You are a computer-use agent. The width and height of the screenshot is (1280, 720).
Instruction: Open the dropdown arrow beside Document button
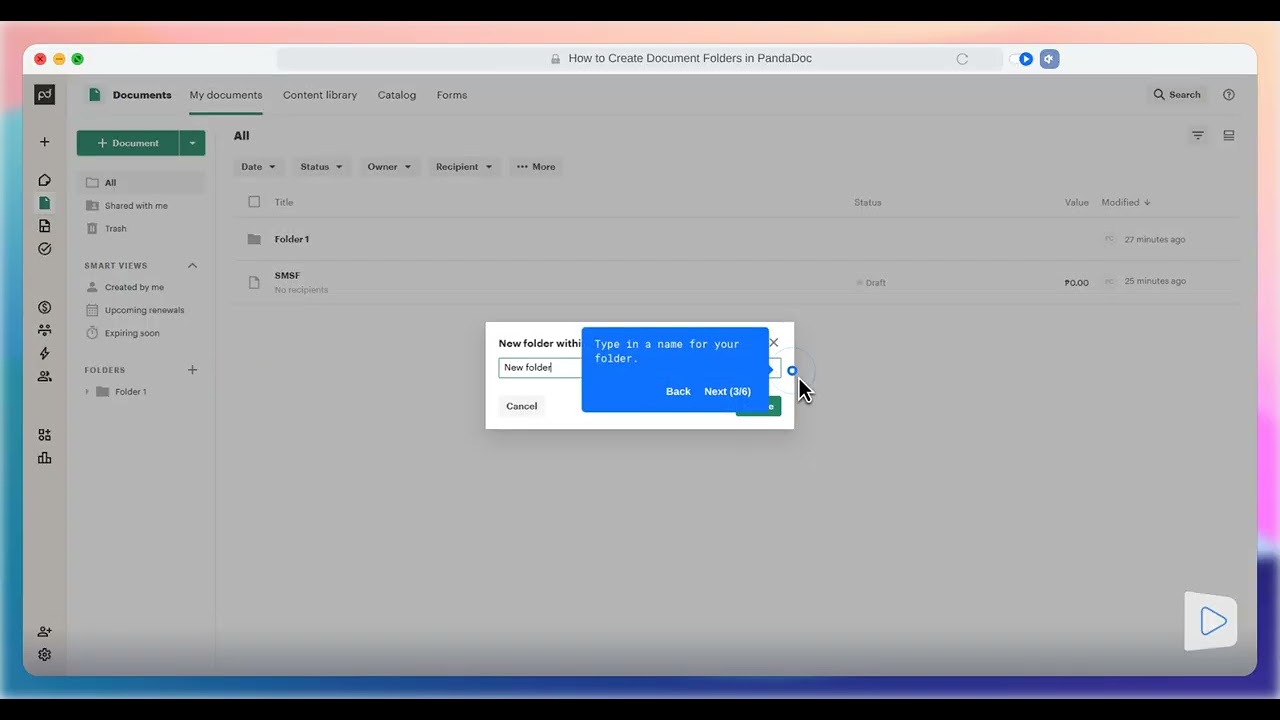coord(193,143)
